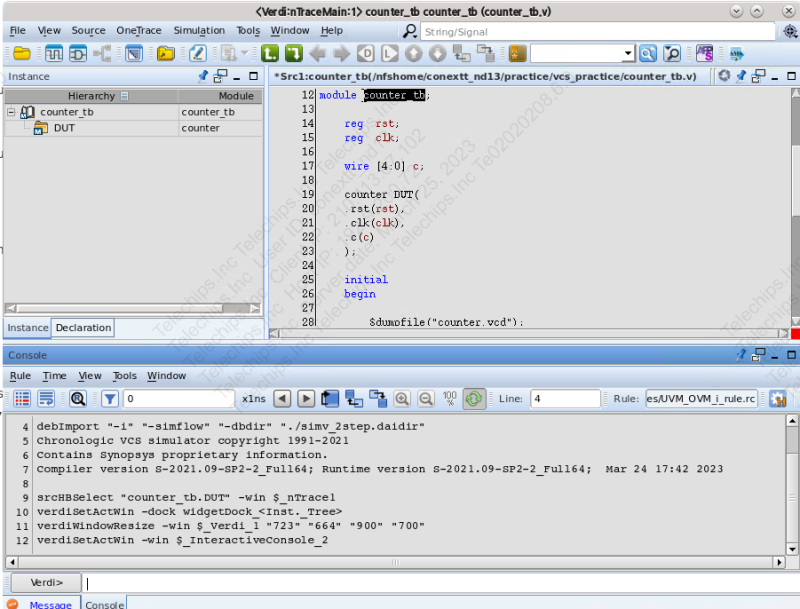The height and width of the screenshot is (609, 800).
Task: Click the Verdi> prompt button
Action: point(46,582)
